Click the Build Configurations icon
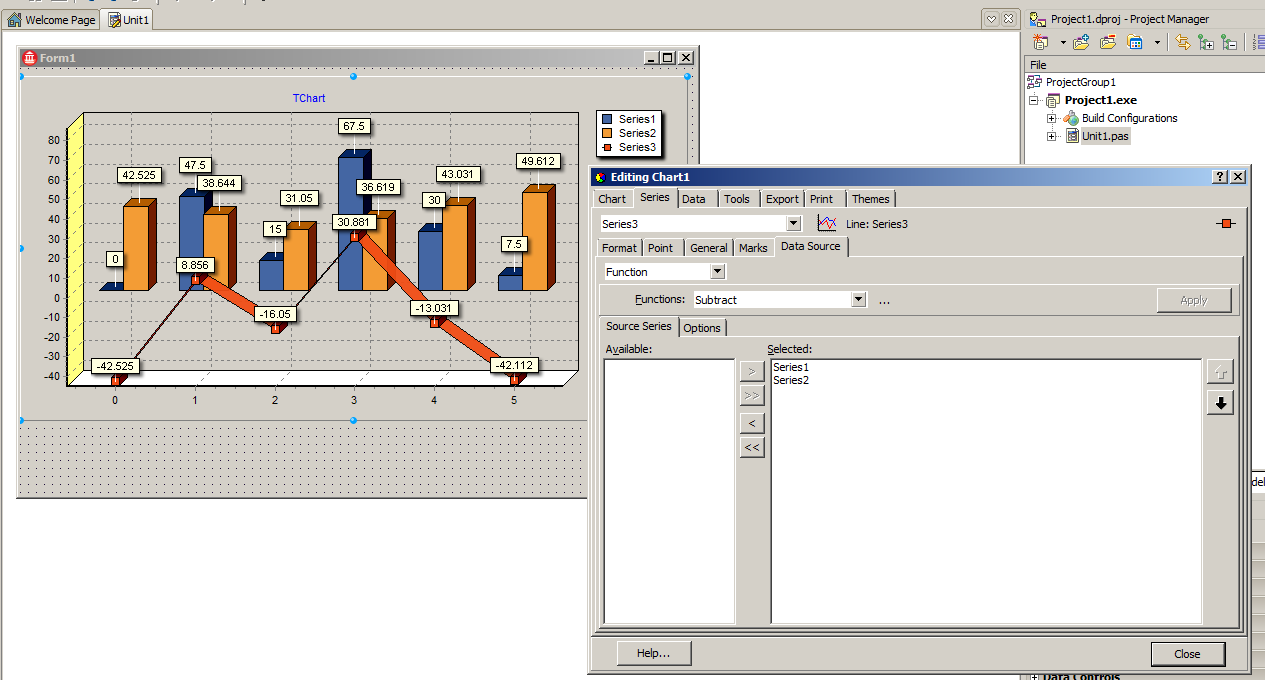This screenshot has height=680, width=1265. pos(1071,118)
